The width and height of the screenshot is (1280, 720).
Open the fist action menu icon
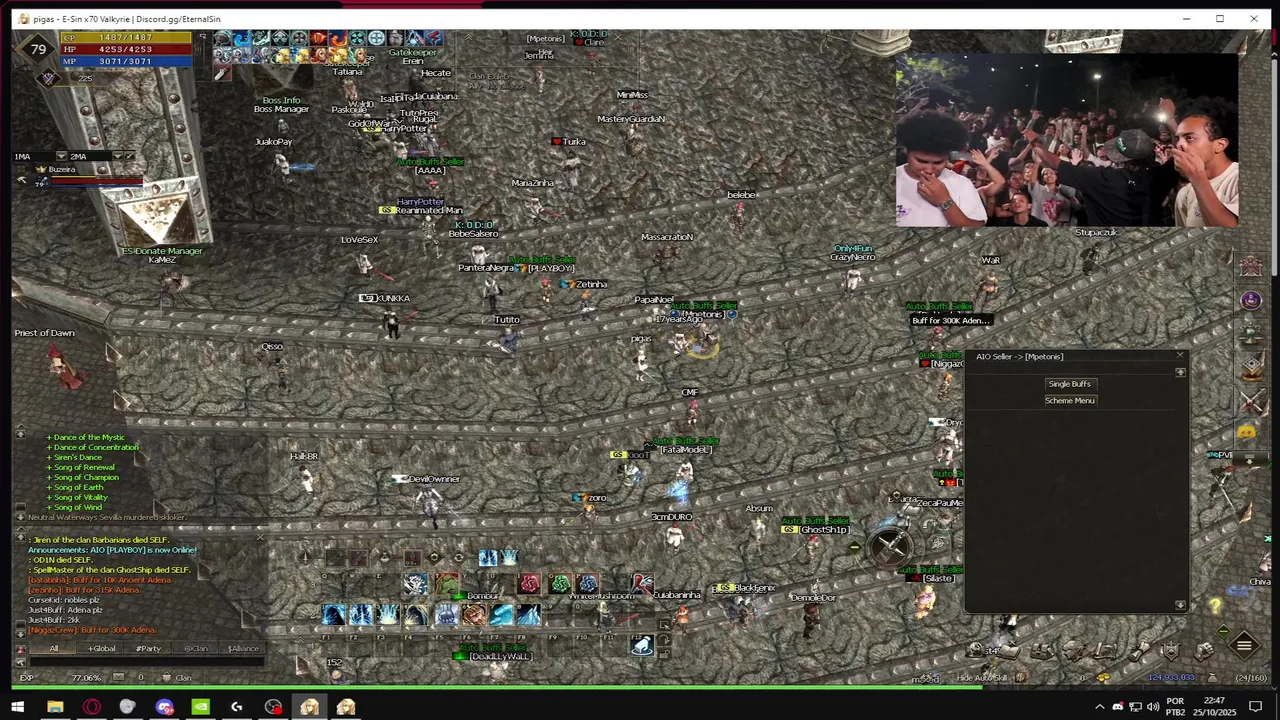pos(1204,651)
